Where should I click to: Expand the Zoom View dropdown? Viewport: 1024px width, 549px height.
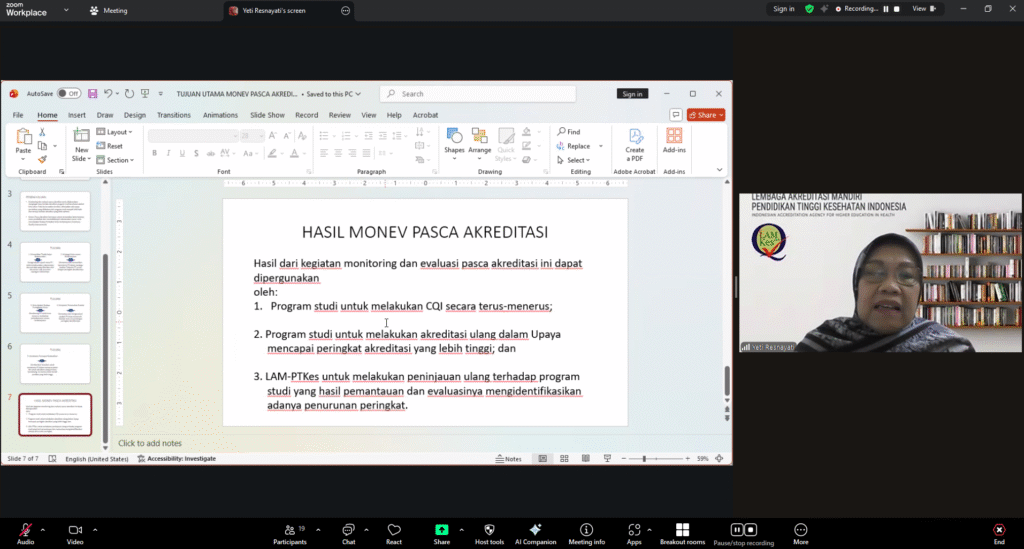click(923, 9)
